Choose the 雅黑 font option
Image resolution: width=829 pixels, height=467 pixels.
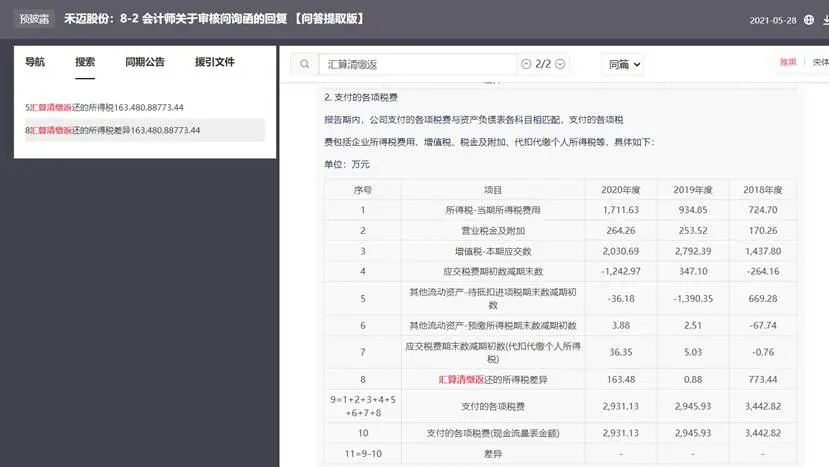tap(788, 62)
